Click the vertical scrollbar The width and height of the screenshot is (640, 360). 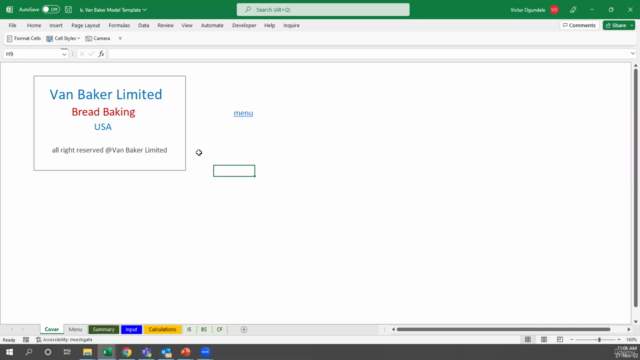pos(636,188)
